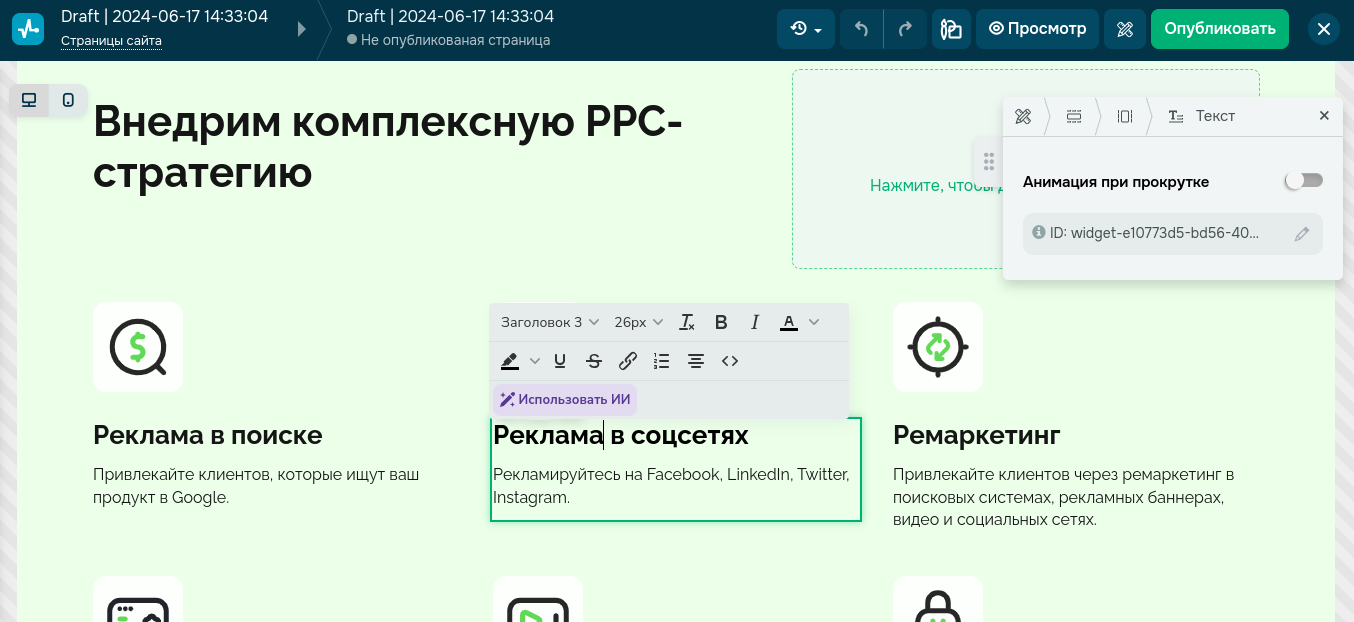Open the text alignment option

tap(696, 361)
